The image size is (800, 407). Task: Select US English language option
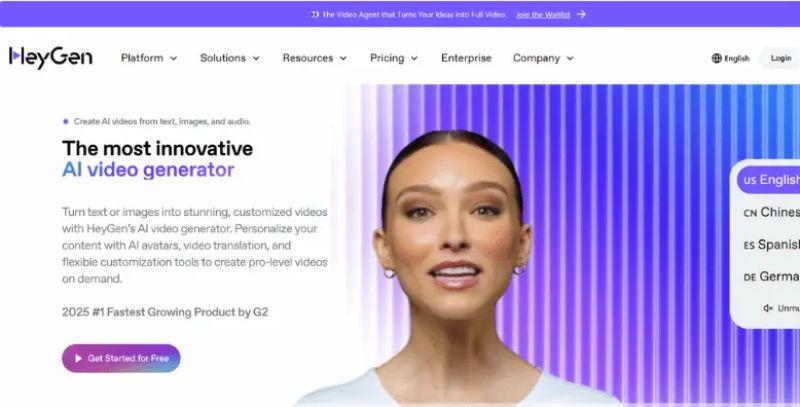[768, 180]
